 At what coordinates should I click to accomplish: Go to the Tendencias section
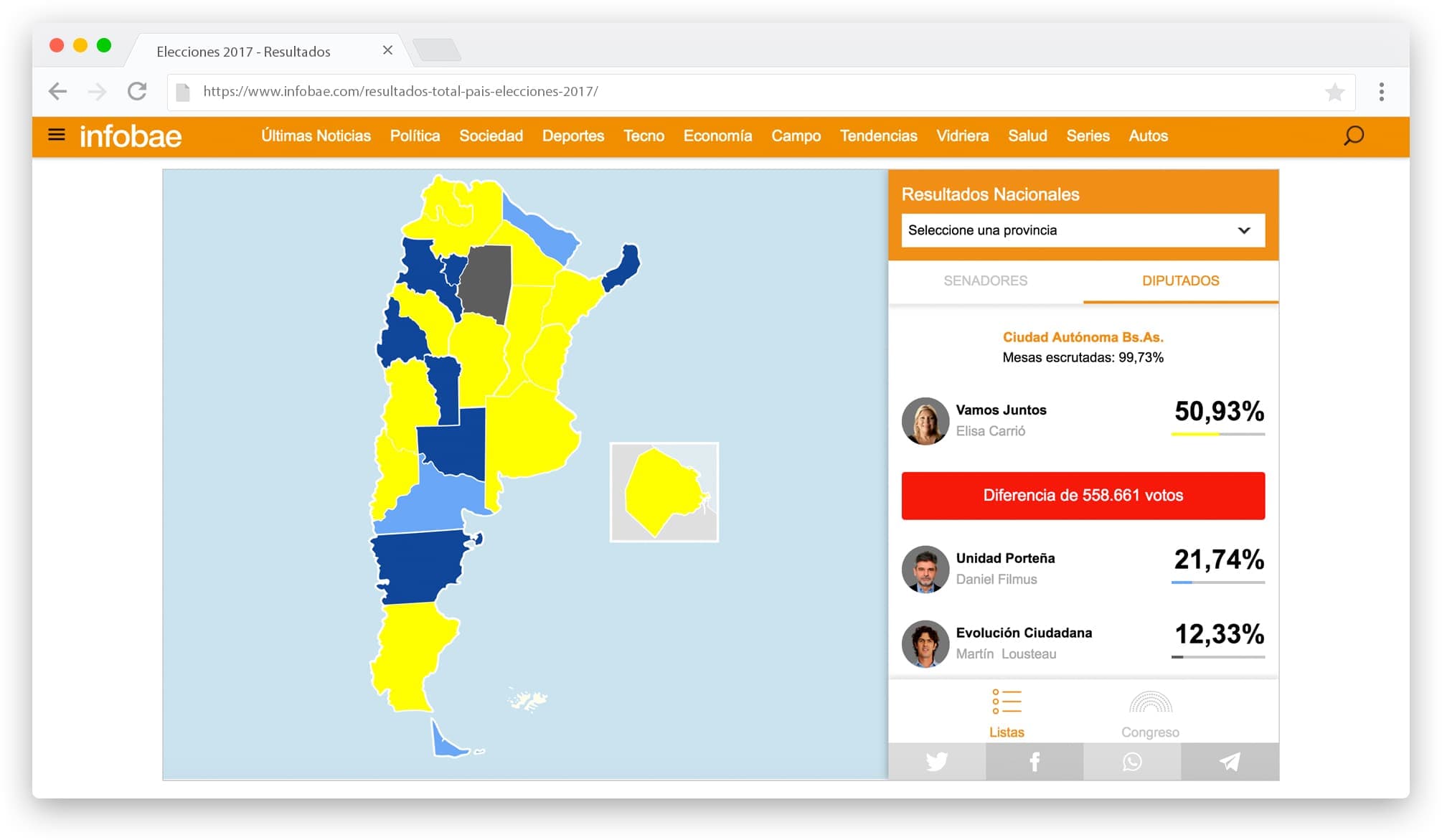878,136
